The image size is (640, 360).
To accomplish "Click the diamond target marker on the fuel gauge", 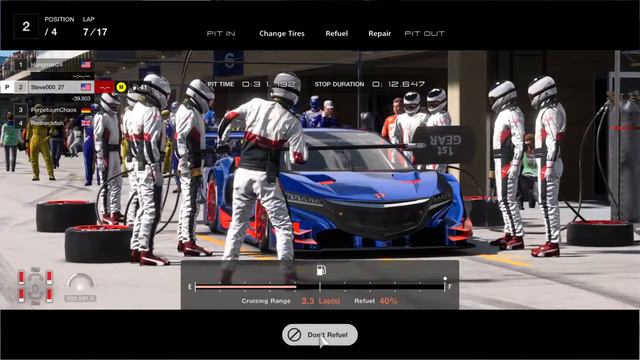I will click(445, 279).
